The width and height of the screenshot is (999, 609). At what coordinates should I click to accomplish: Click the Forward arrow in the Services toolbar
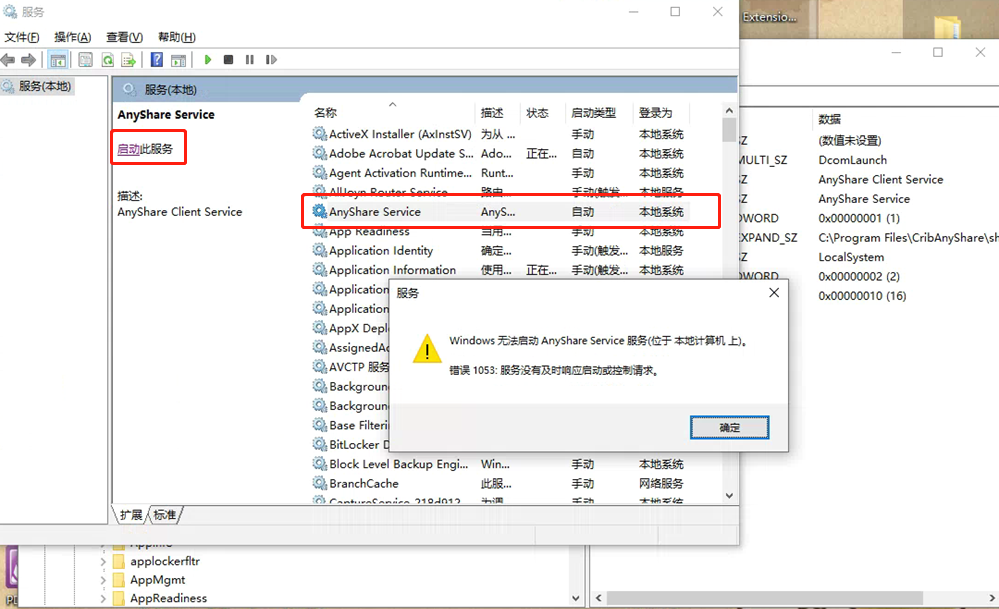coord(28,60)
